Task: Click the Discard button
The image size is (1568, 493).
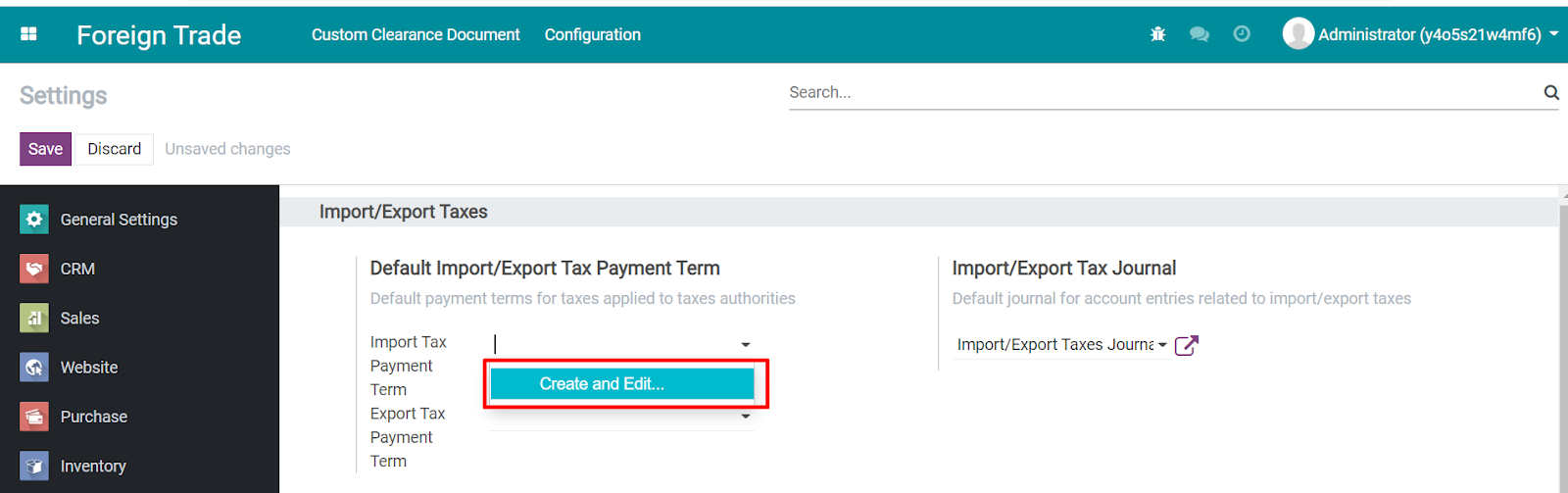Action: click(x=115, y=149)
